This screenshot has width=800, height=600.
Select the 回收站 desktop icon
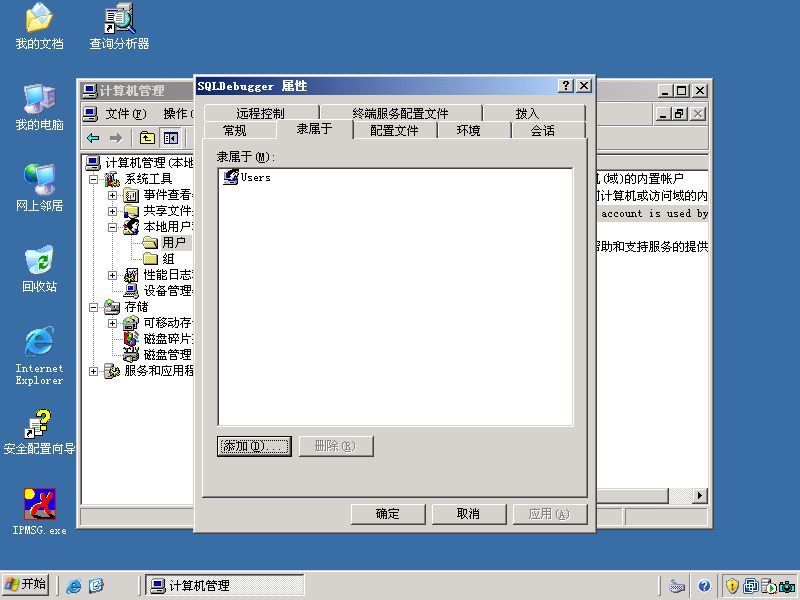39,269
